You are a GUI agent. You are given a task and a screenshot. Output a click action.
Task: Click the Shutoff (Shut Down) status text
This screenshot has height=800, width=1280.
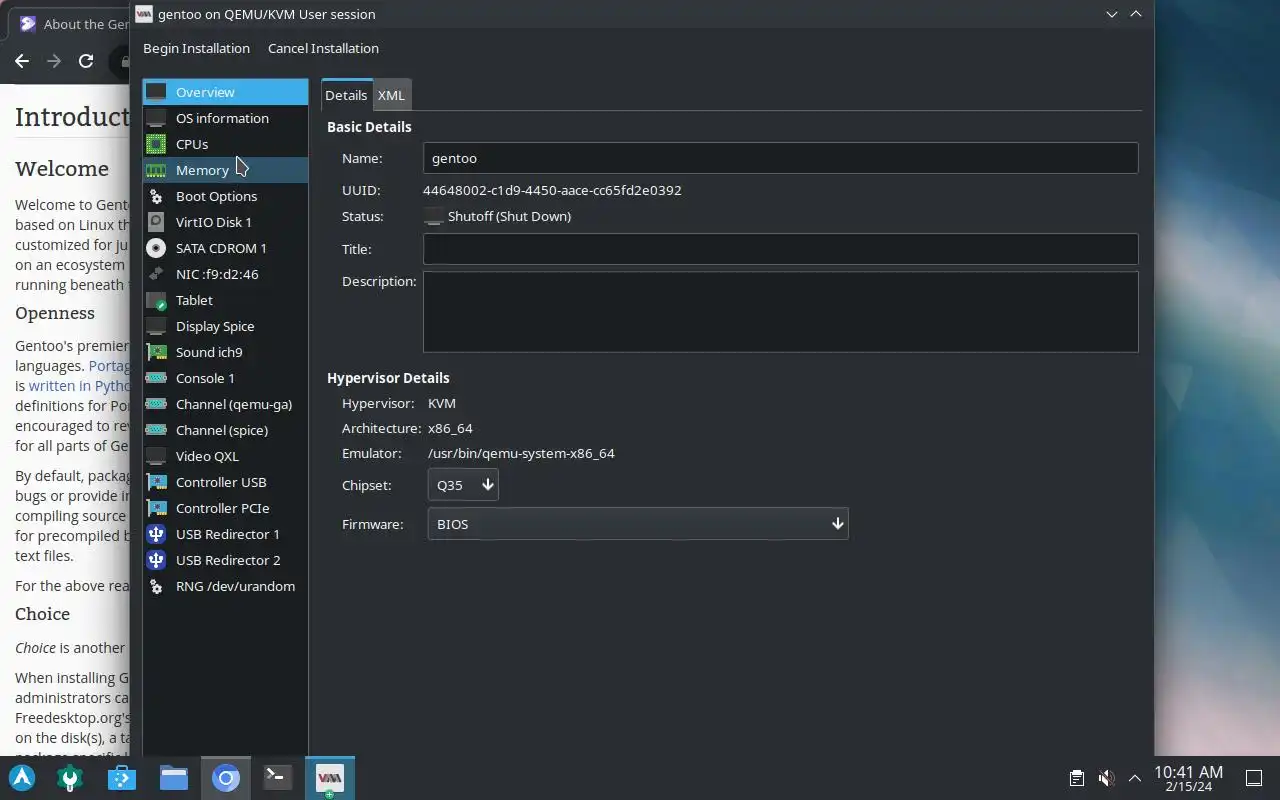point(509,216)
